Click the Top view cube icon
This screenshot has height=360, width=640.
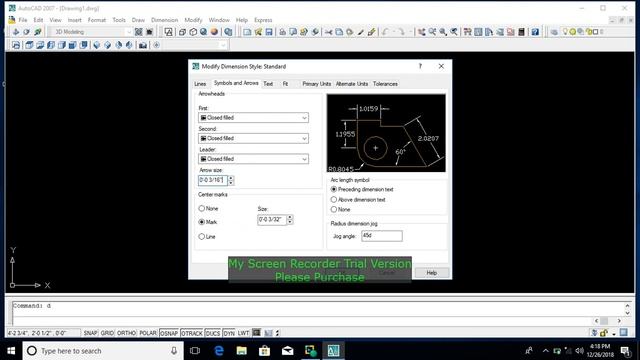point(29,45)
